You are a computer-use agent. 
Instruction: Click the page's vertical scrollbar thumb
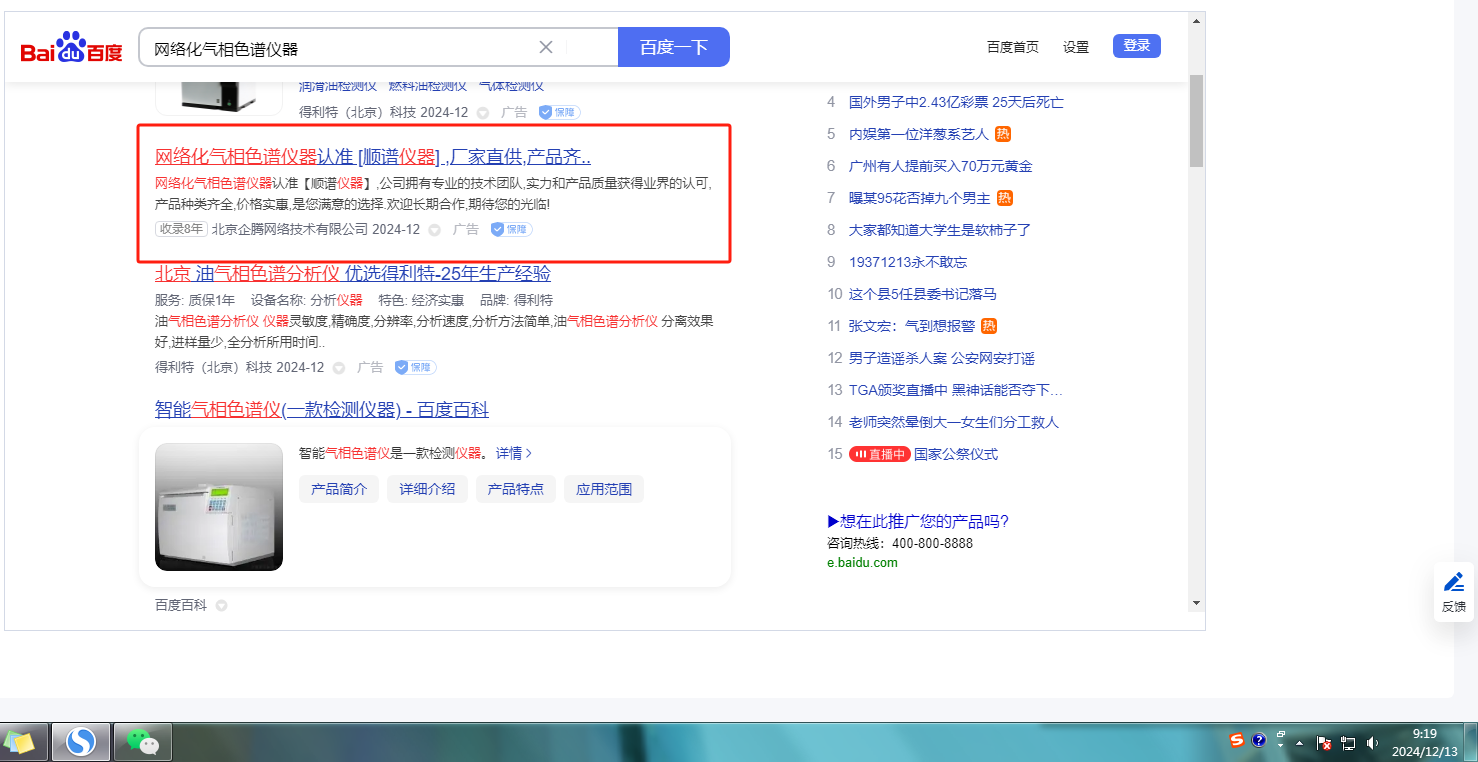click(x=1196, y=120)
